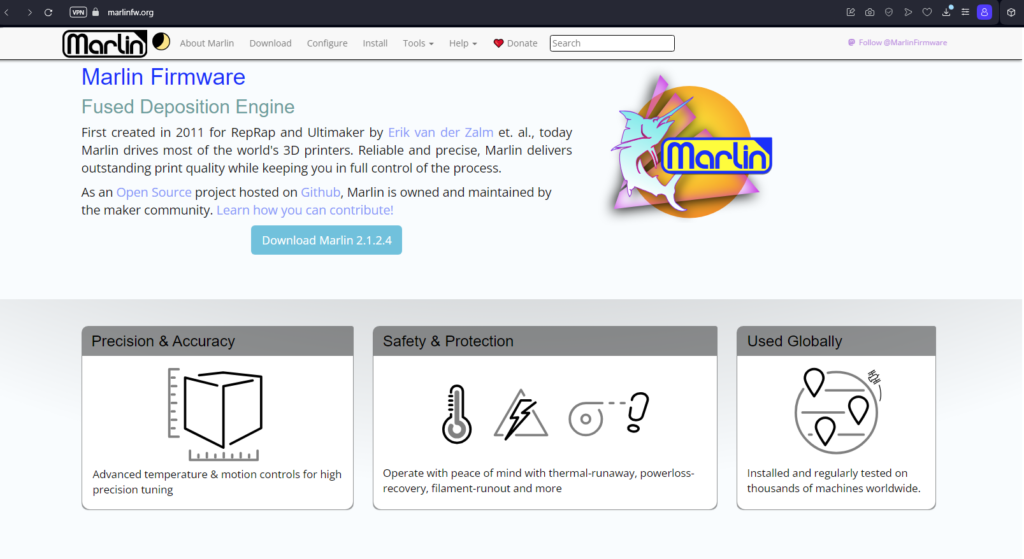Open the send/flow arrow icon

click(908, 12)
